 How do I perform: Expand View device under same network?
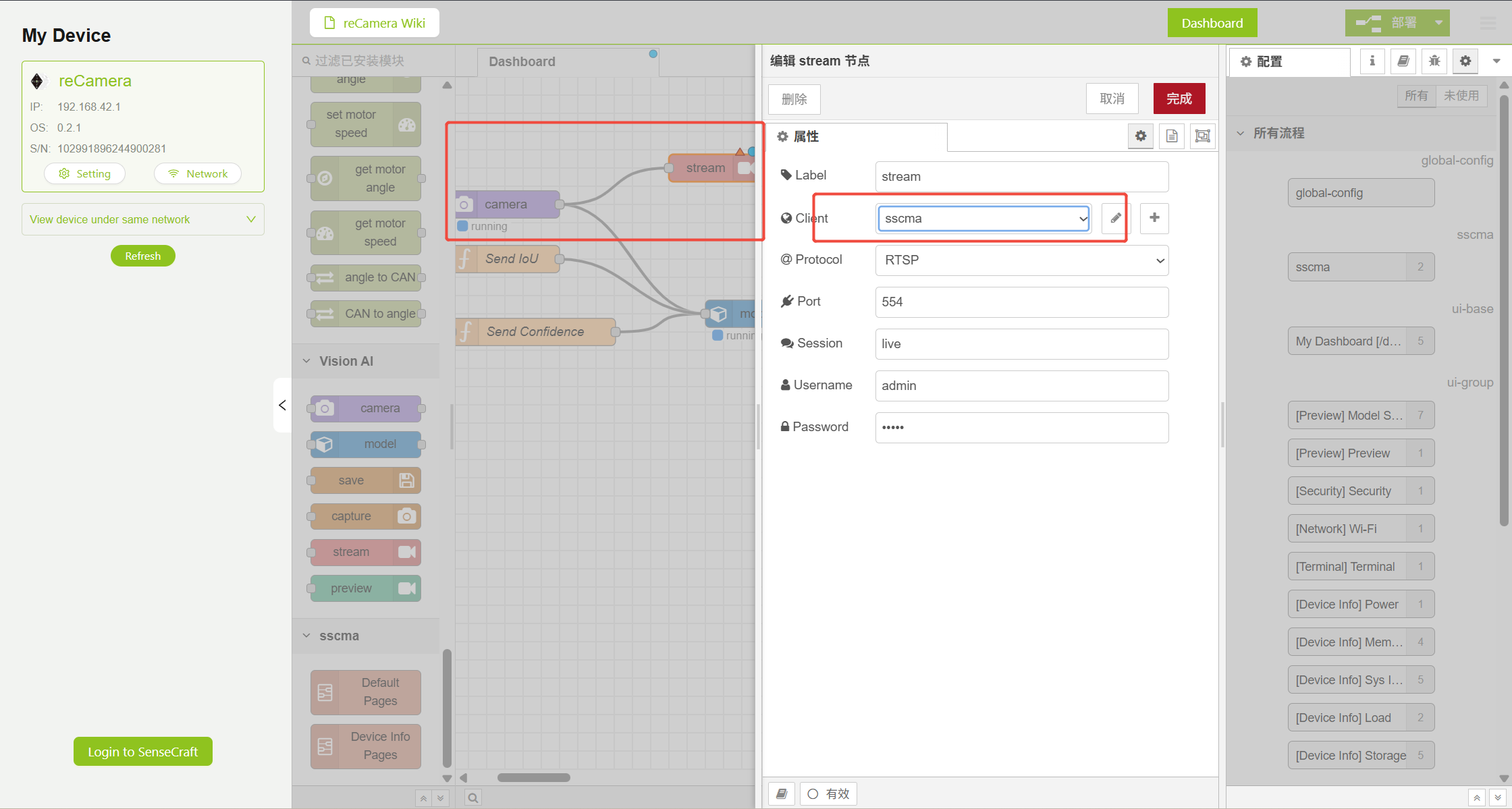(142, 219)
